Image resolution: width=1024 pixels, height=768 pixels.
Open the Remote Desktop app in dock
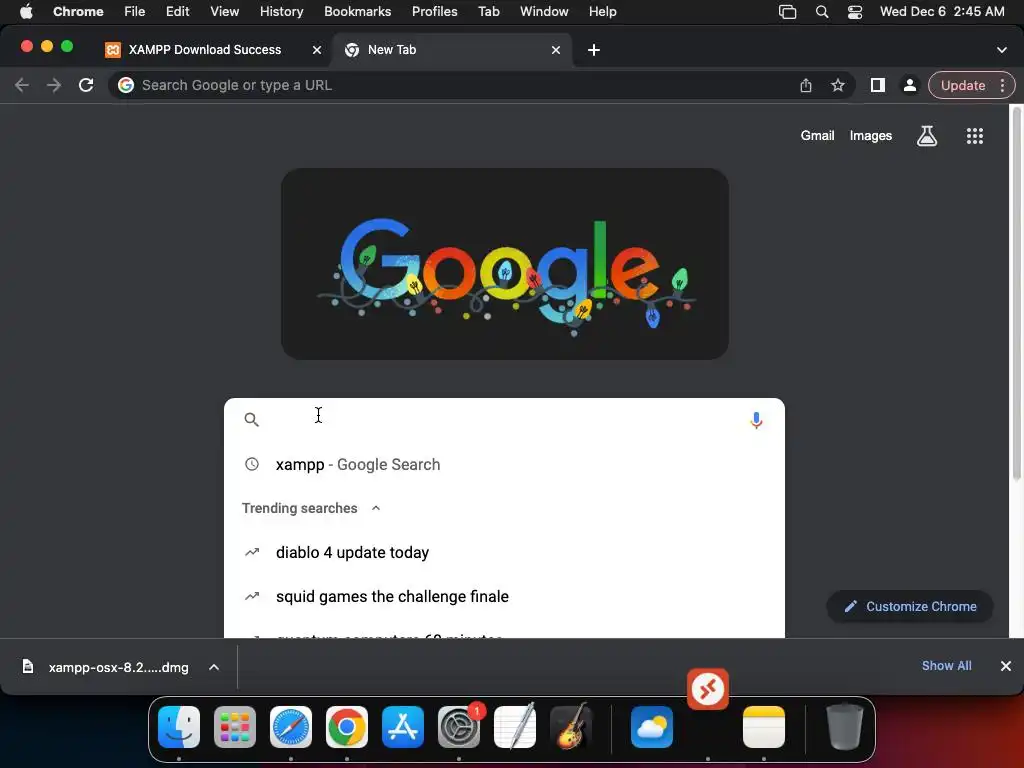(x=708, y=688)
